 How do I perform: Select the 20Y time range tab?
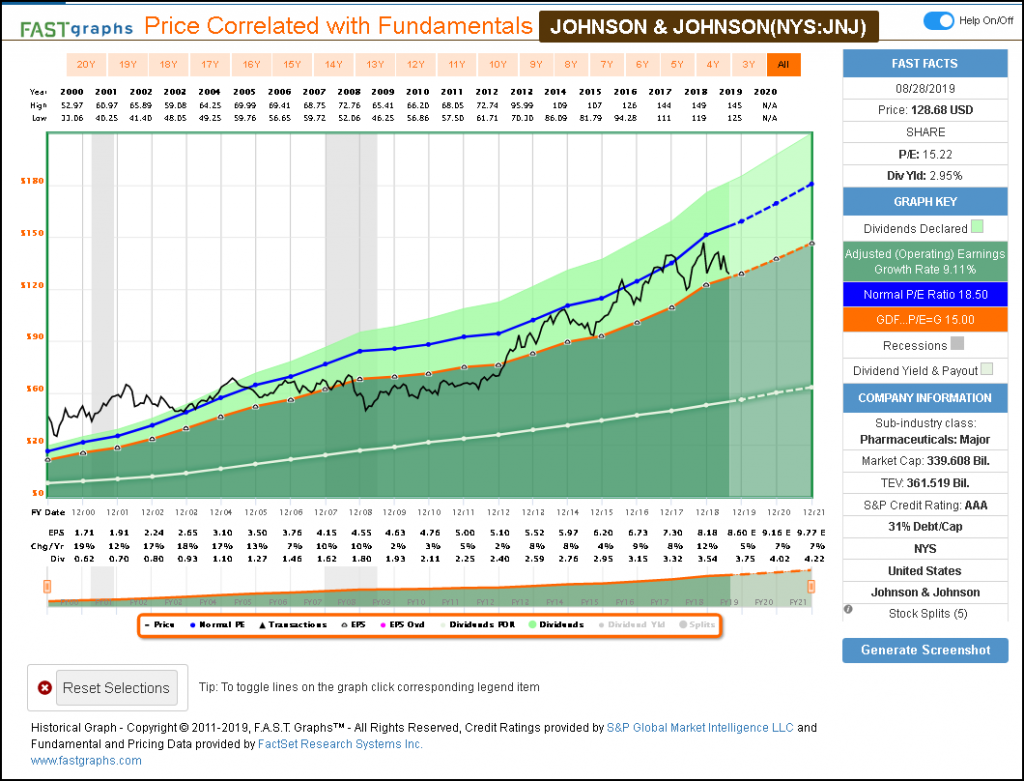coord(86,65)
